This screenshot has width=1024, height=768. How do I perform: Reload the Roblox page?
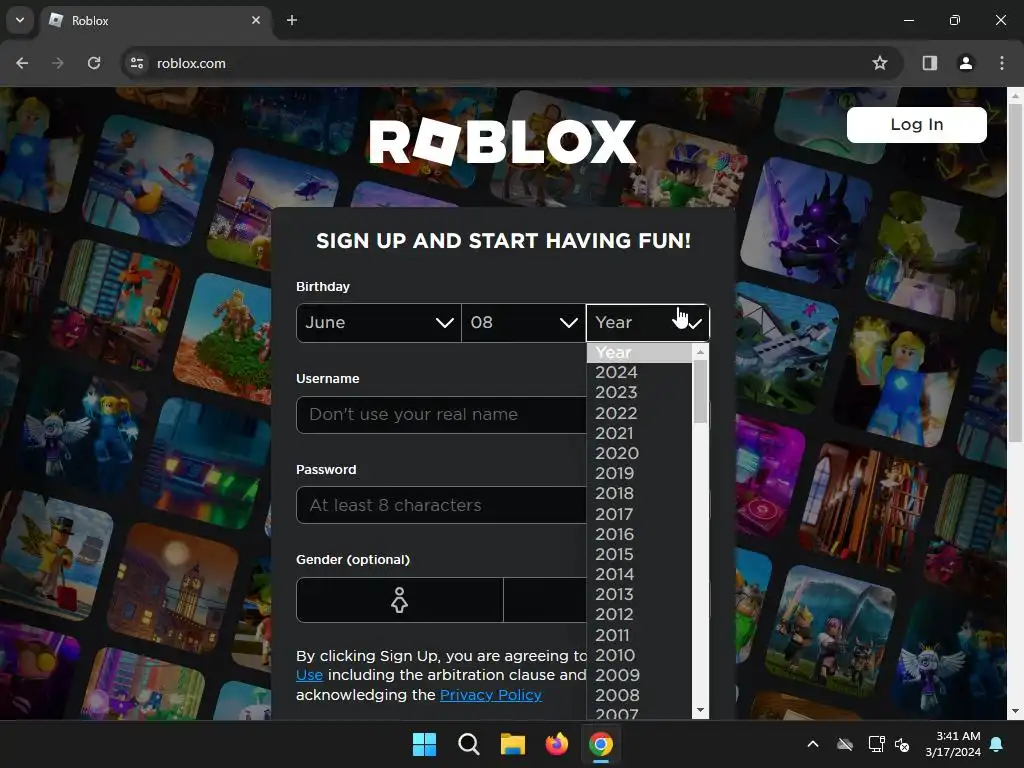pos(94,63)
